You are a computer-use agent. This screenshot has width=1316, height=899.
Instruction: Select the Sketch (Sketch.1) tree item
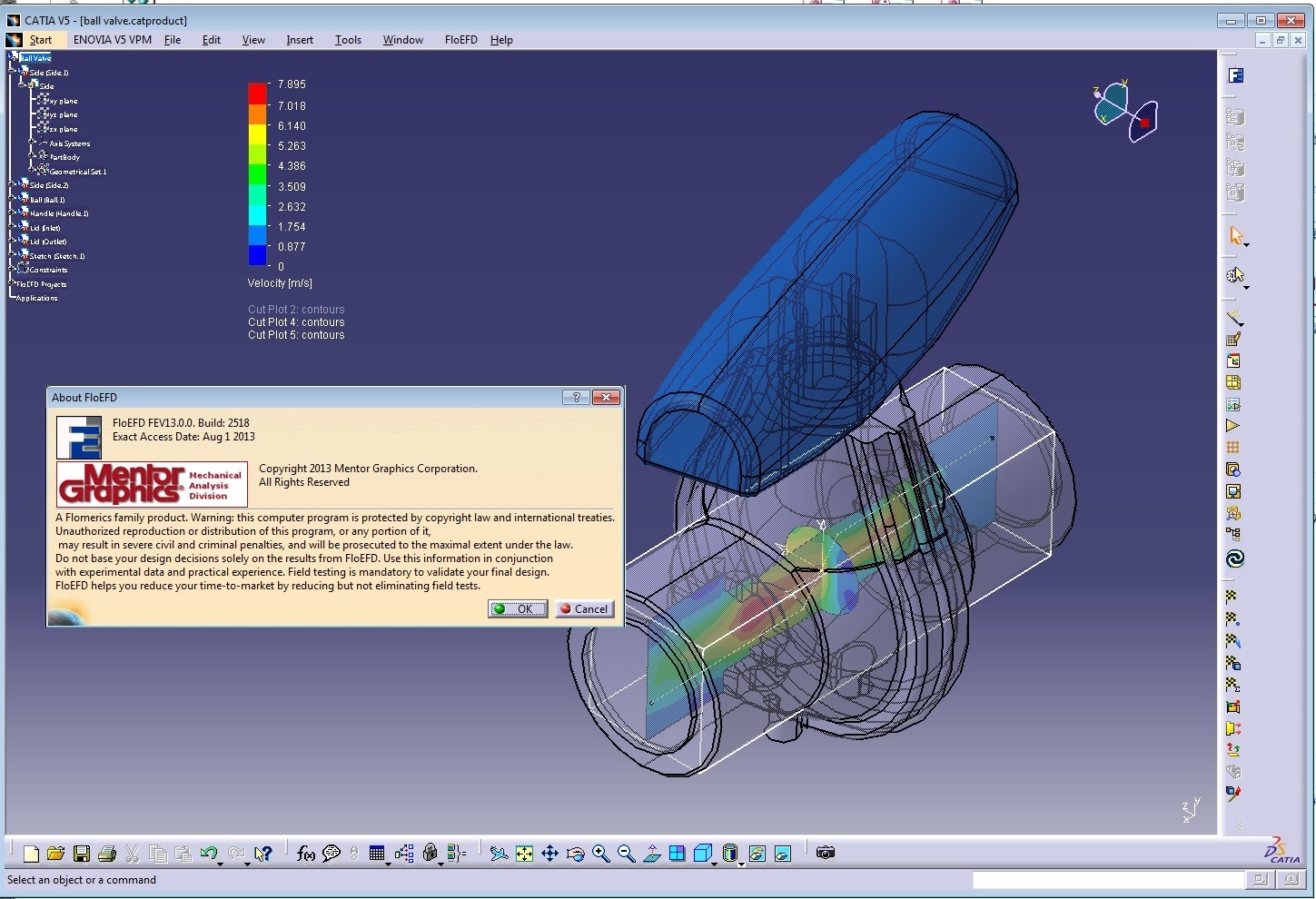point(57,256)
